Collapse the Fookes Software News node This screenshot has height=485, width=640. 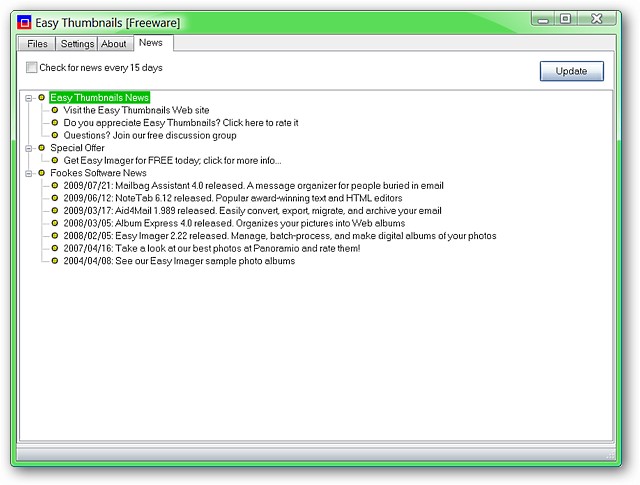click(29, 174)
